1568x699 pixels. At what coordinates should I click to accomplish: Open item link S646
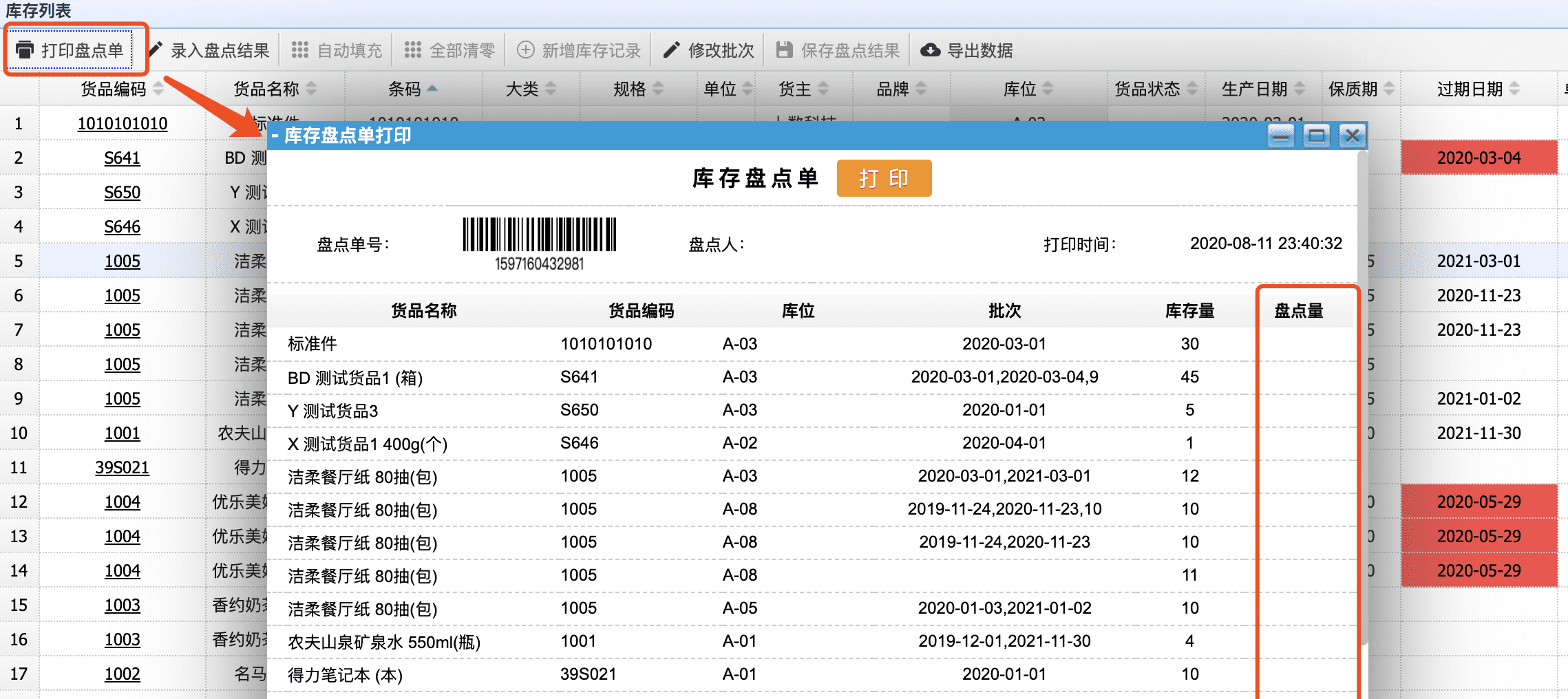point(123,227)
